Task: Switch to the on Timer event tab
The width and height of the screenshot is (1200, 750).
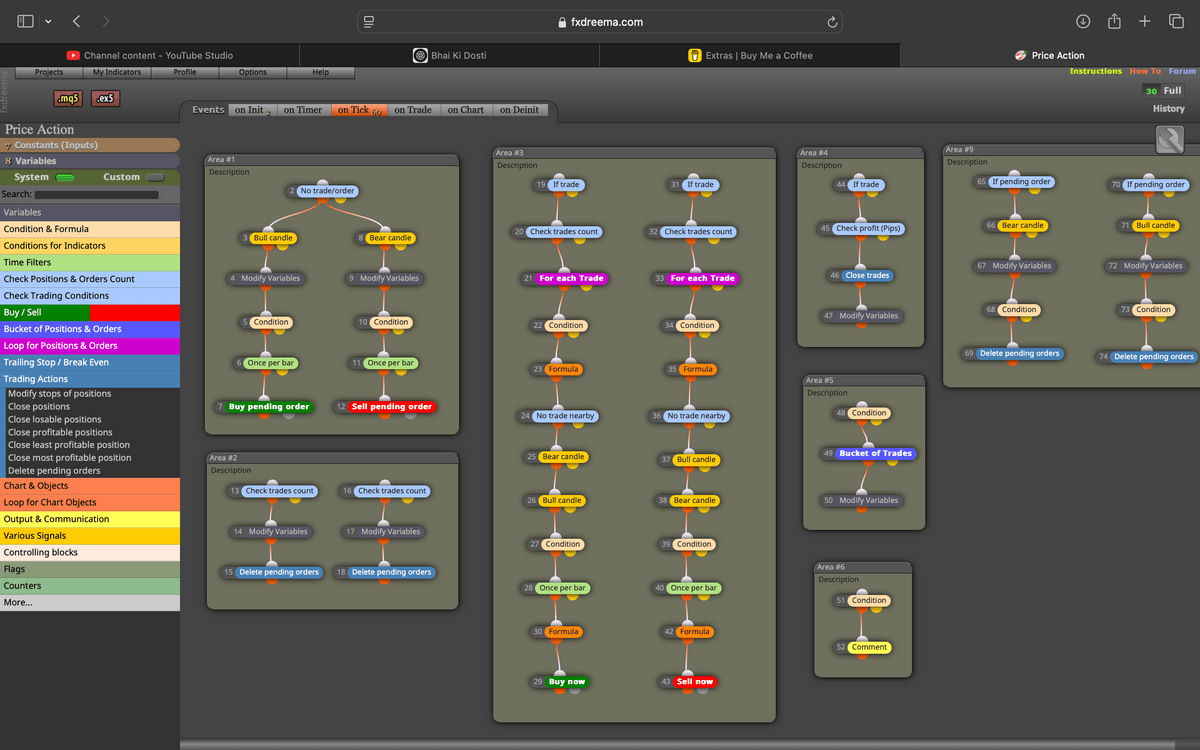Action: pos(302,110)
